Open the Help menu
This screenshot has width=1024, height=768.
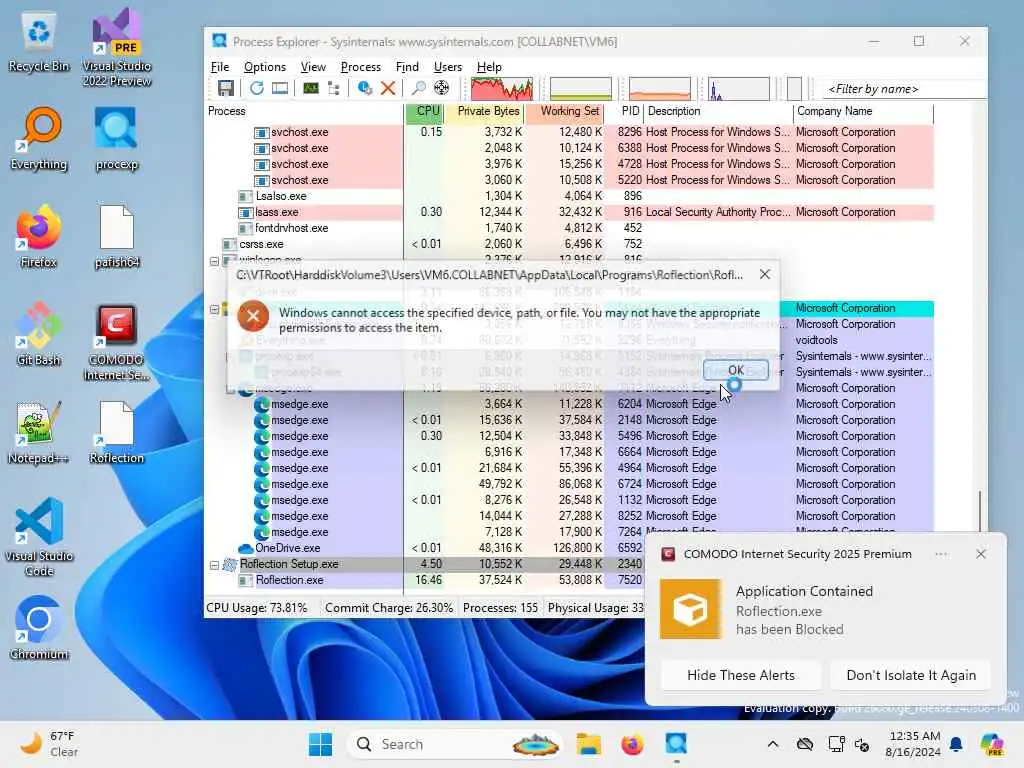point(489,67)
